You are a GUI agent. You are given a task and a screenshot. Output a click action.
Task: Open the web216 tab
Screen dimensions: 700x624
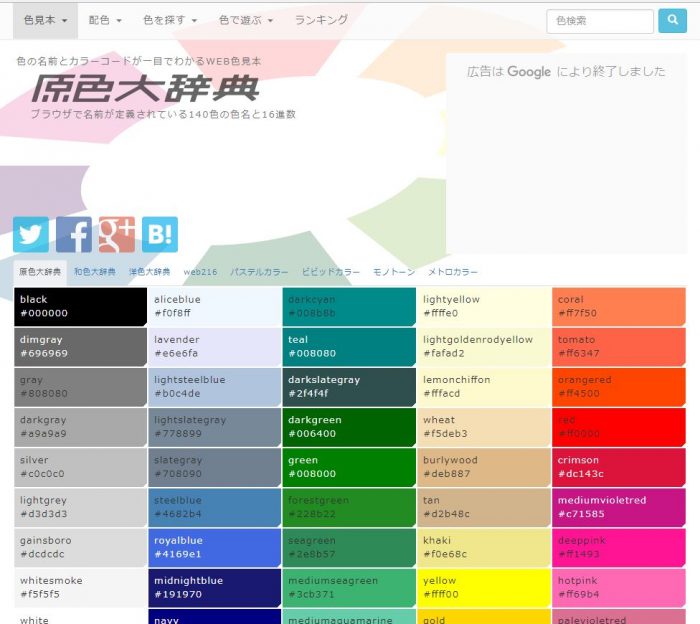pyautogui.click(x=200, y=272)
